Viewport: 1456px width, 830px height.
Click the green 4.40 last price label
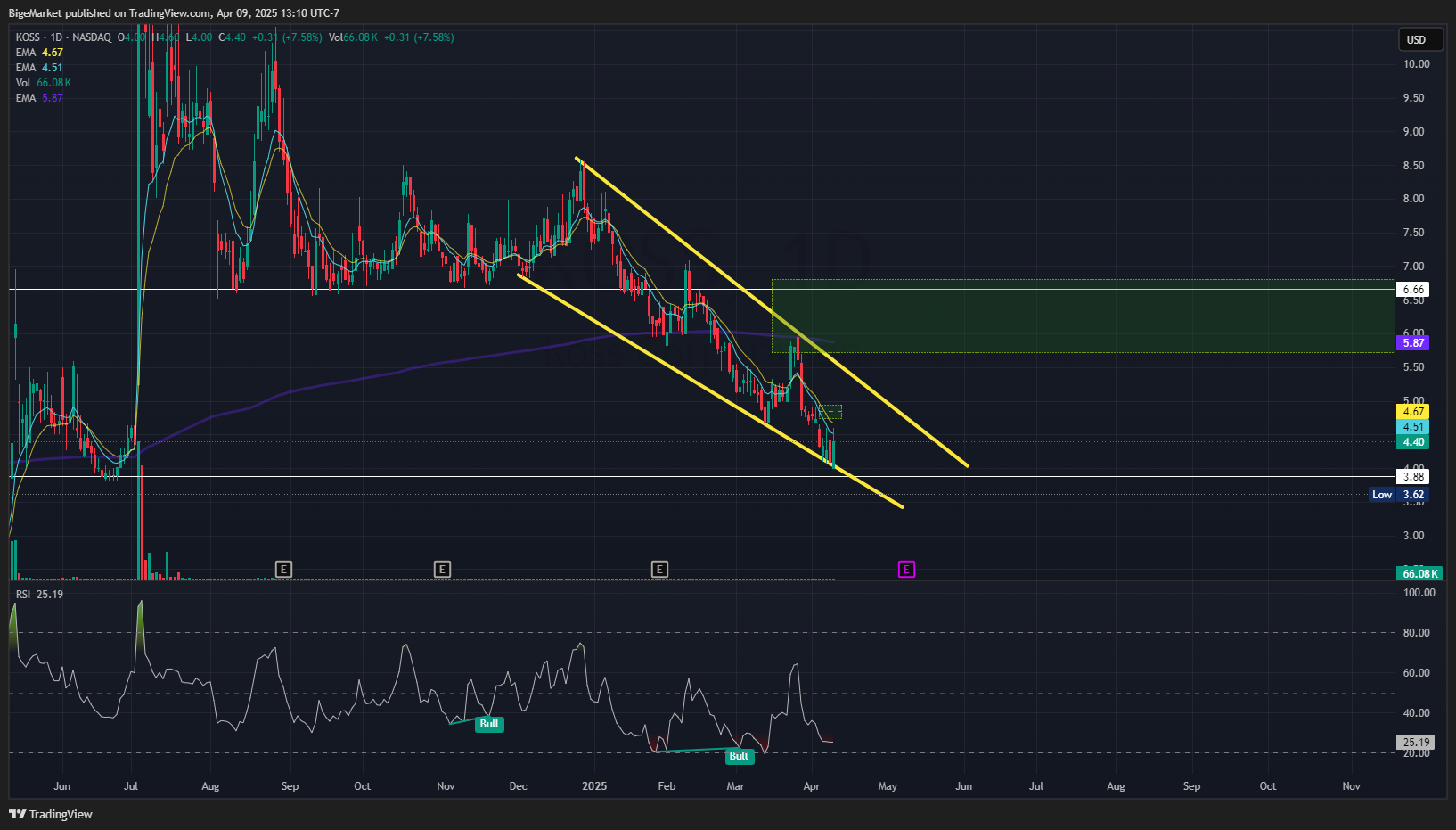point(1413,442)
